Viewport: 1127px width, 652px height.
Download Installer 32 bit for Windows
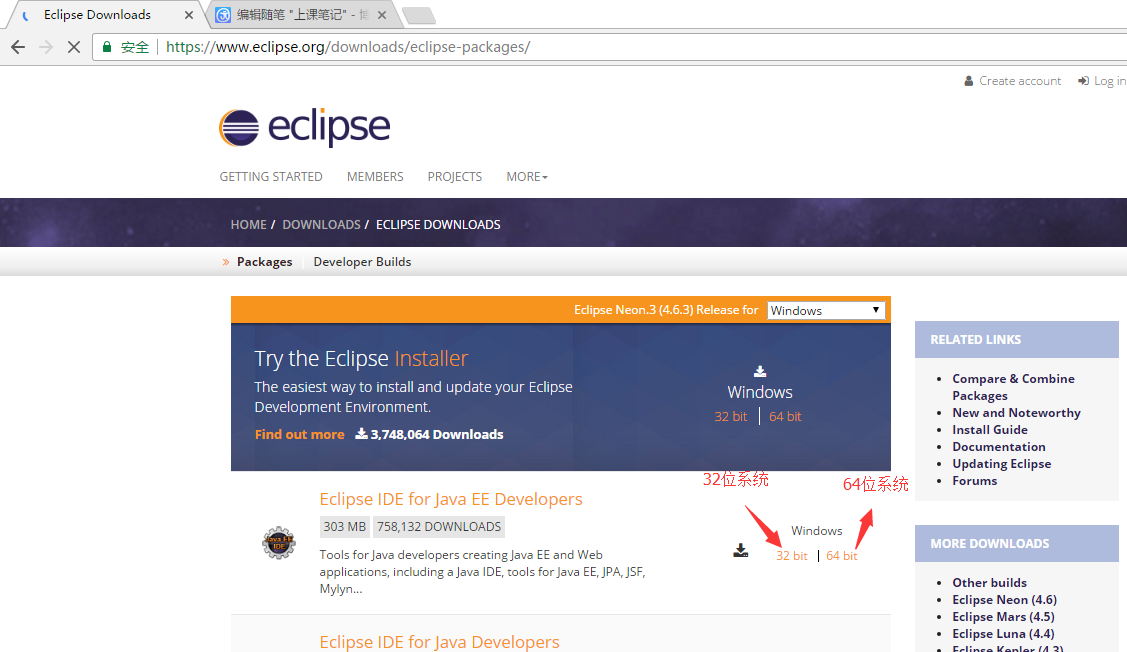tap(730, 417)
